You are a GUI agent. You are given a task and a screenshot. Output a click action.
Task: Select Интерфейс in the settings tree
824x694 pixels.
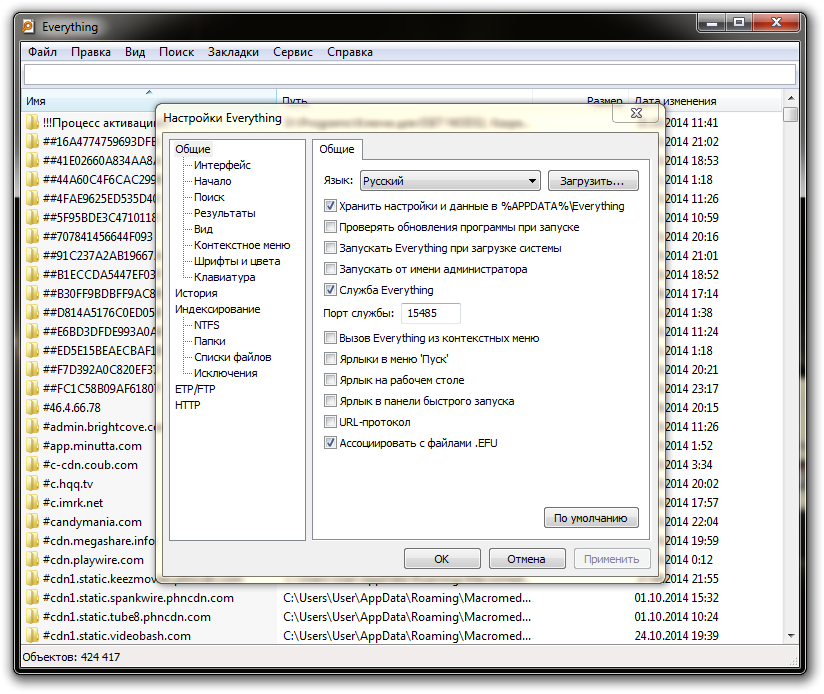pos(222,165)
